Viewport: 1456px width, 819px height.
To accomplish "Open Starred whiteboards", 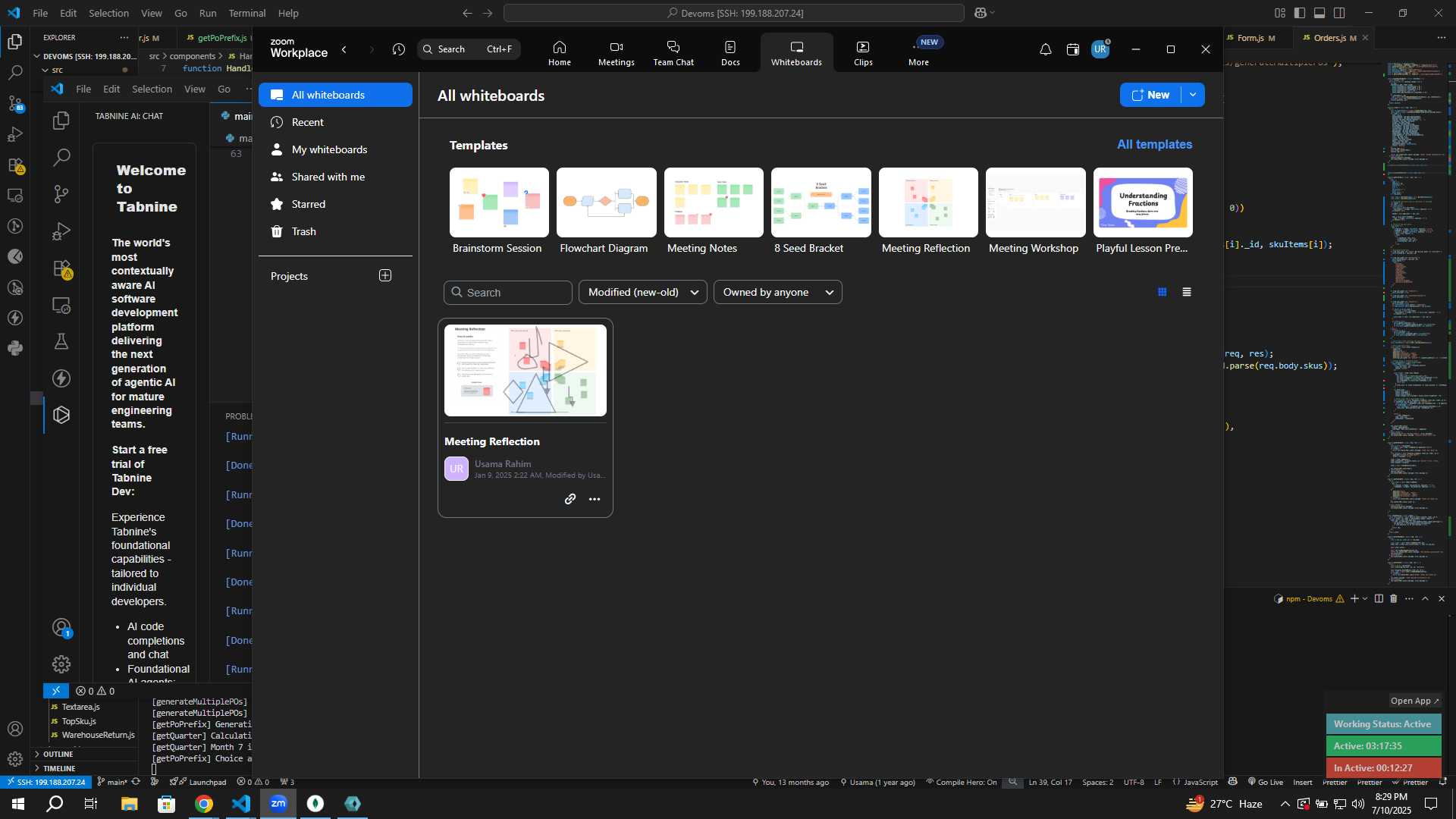I will point(335,204).
